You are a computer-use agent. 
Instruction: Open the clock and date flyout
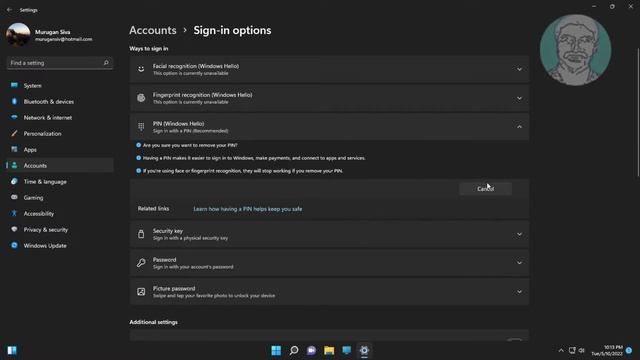click(607, 351)
